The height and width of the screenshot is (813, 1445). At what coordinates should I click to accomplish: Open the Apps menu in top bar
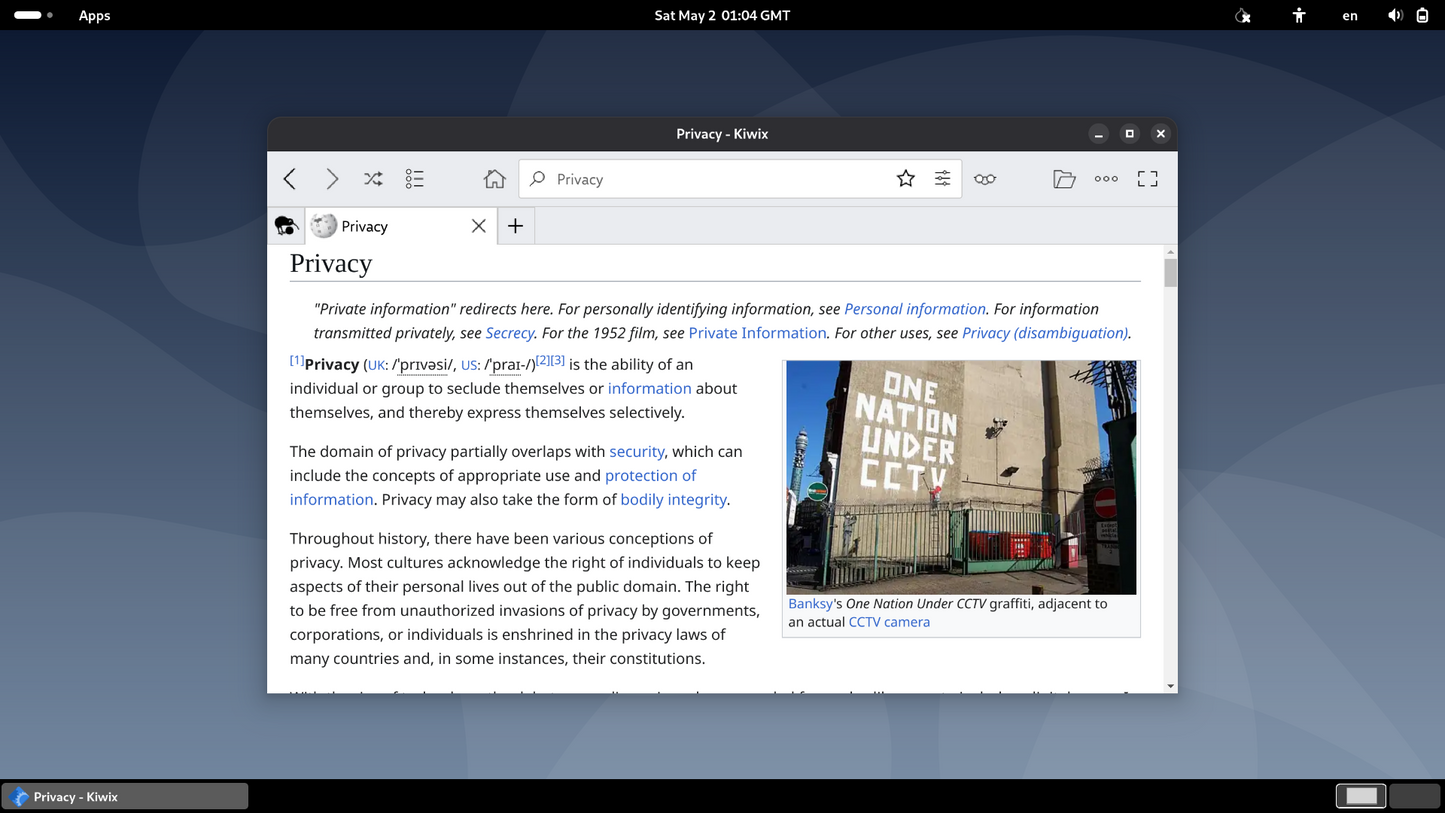point(95,15)
